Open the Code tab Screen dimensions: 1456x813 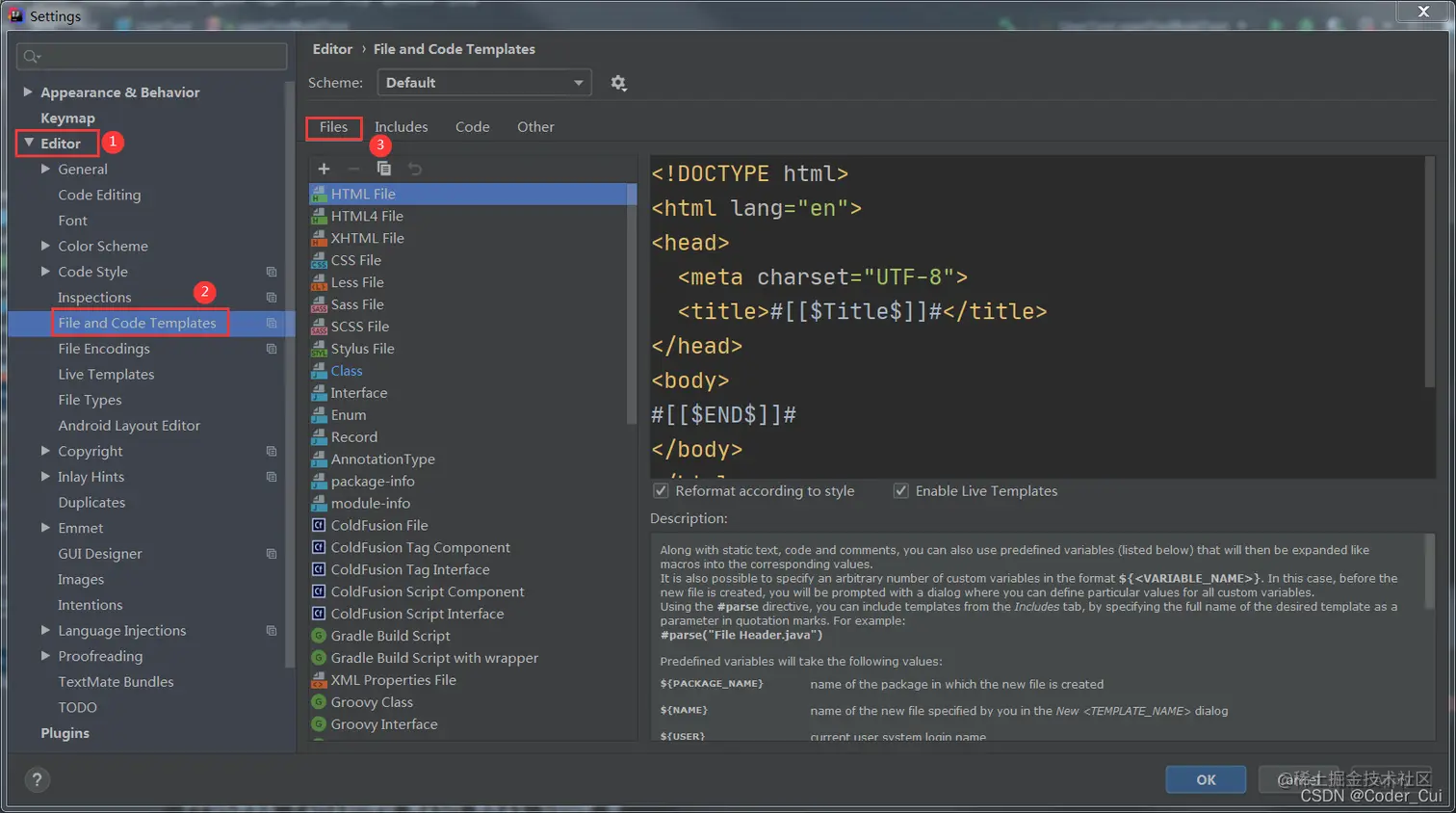coord(471,126)
